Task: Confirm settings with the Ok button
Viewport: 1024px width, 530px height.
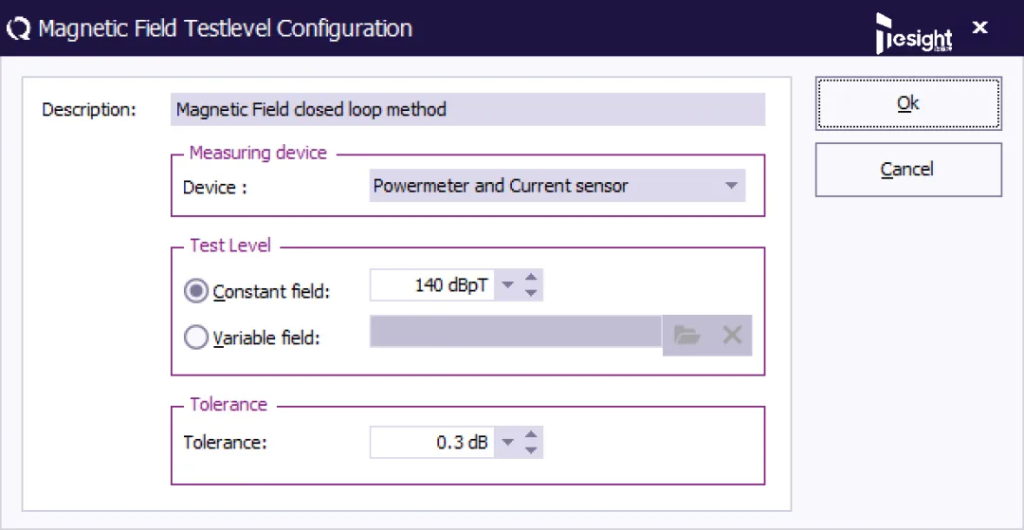Action: 908,104
